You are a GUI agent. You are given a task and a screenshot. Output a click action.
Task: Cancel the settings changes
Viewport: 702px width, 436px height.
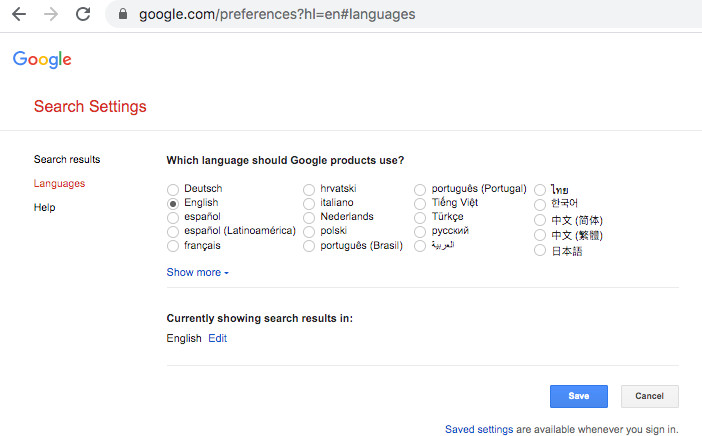649,396
